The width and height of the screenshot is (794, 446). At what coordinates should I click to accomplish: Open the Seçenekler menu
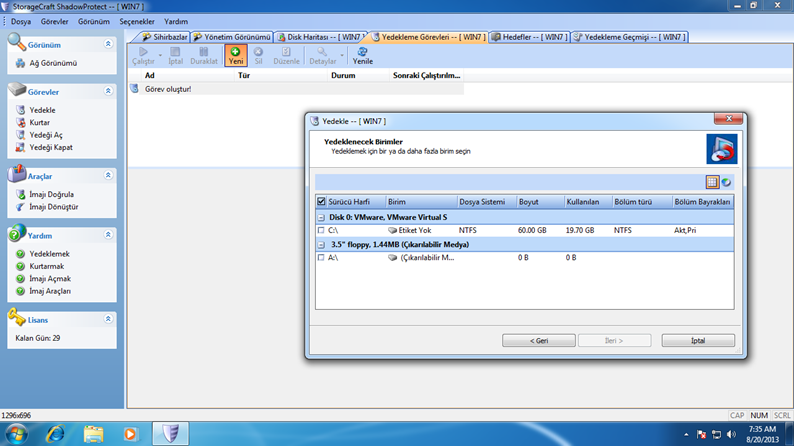click(137, 22)
